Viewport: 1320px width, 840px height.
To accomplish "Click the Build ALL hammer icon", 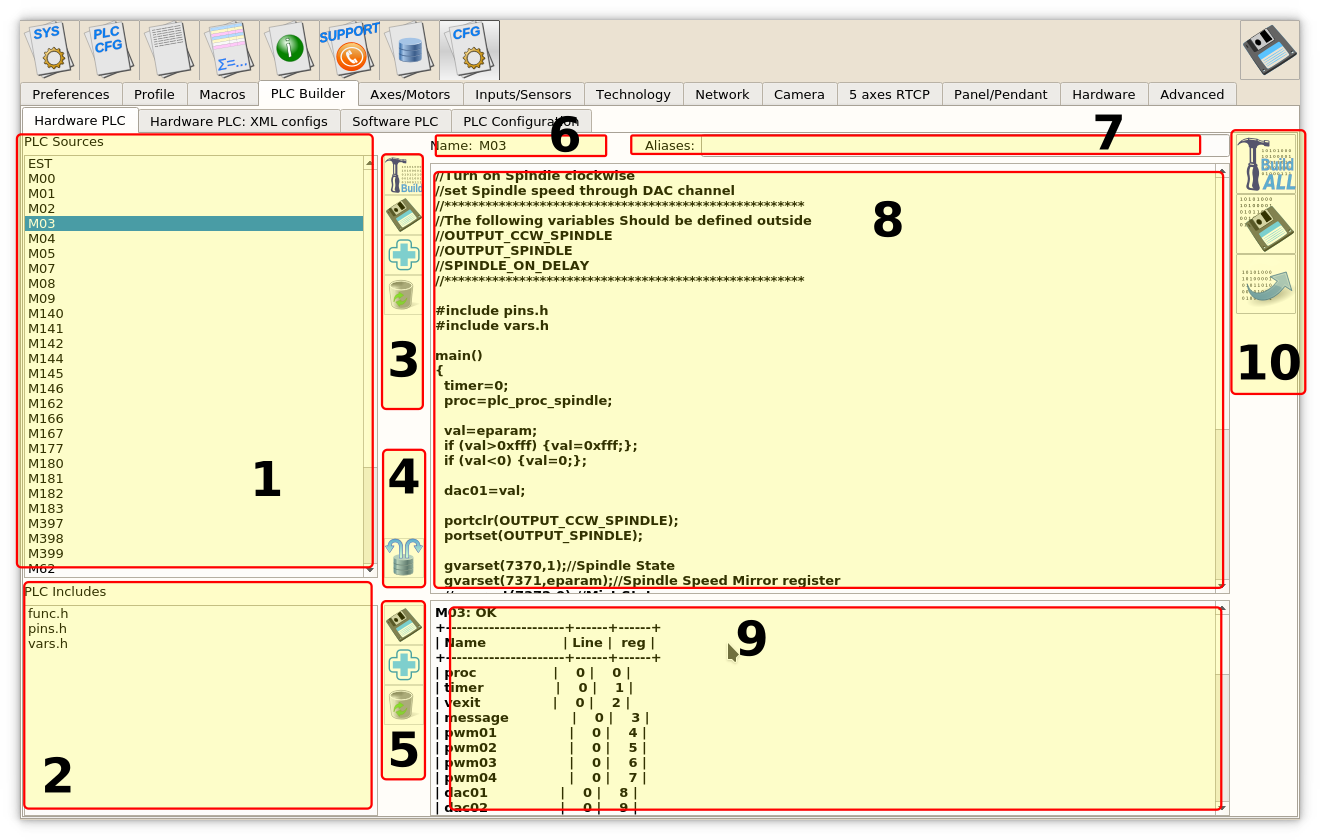I will coord(1266,164).
